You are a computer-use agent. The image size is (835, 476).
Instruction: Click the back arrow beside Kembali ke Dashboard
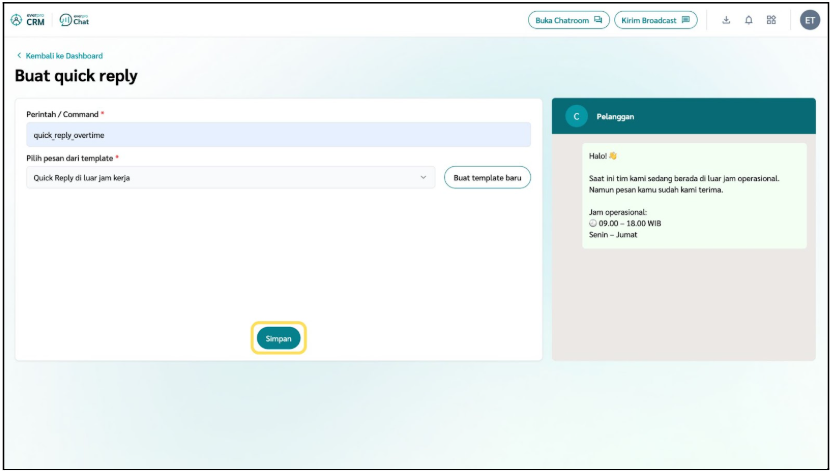tap(19, 56)
